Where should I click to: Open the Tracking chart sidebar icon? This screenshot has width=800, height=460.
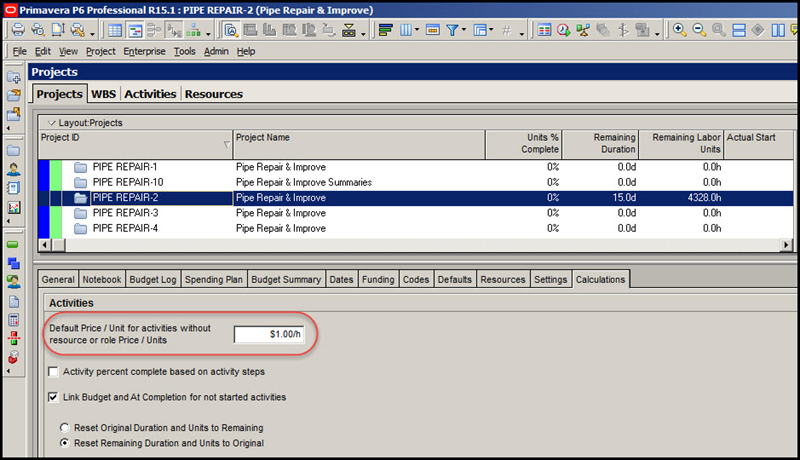pyautogui.click(x=14, y=208)
